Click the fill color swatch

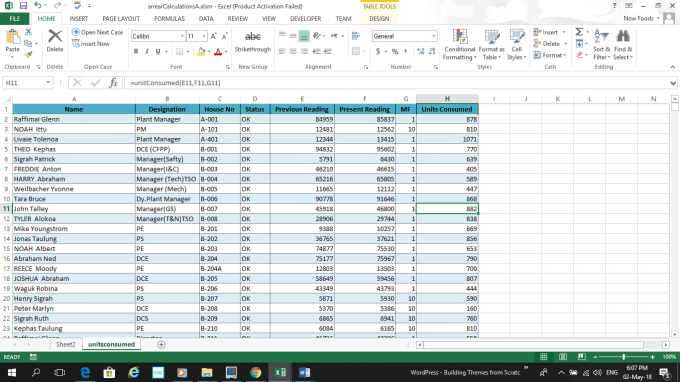point(201,52)
